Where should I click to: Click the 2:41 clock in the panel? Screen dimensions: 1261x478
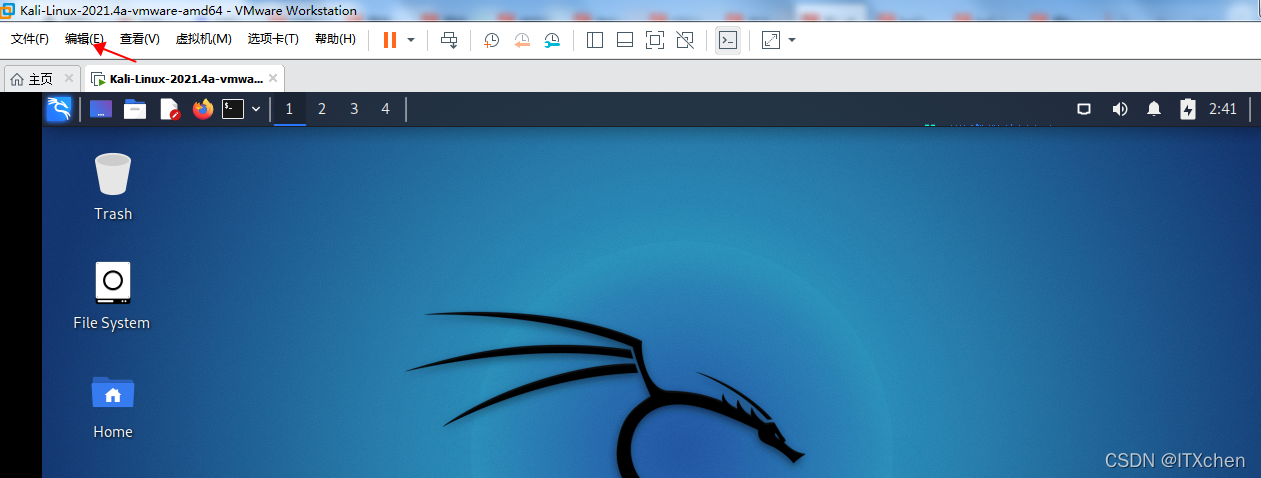(x=1223, y=109)
